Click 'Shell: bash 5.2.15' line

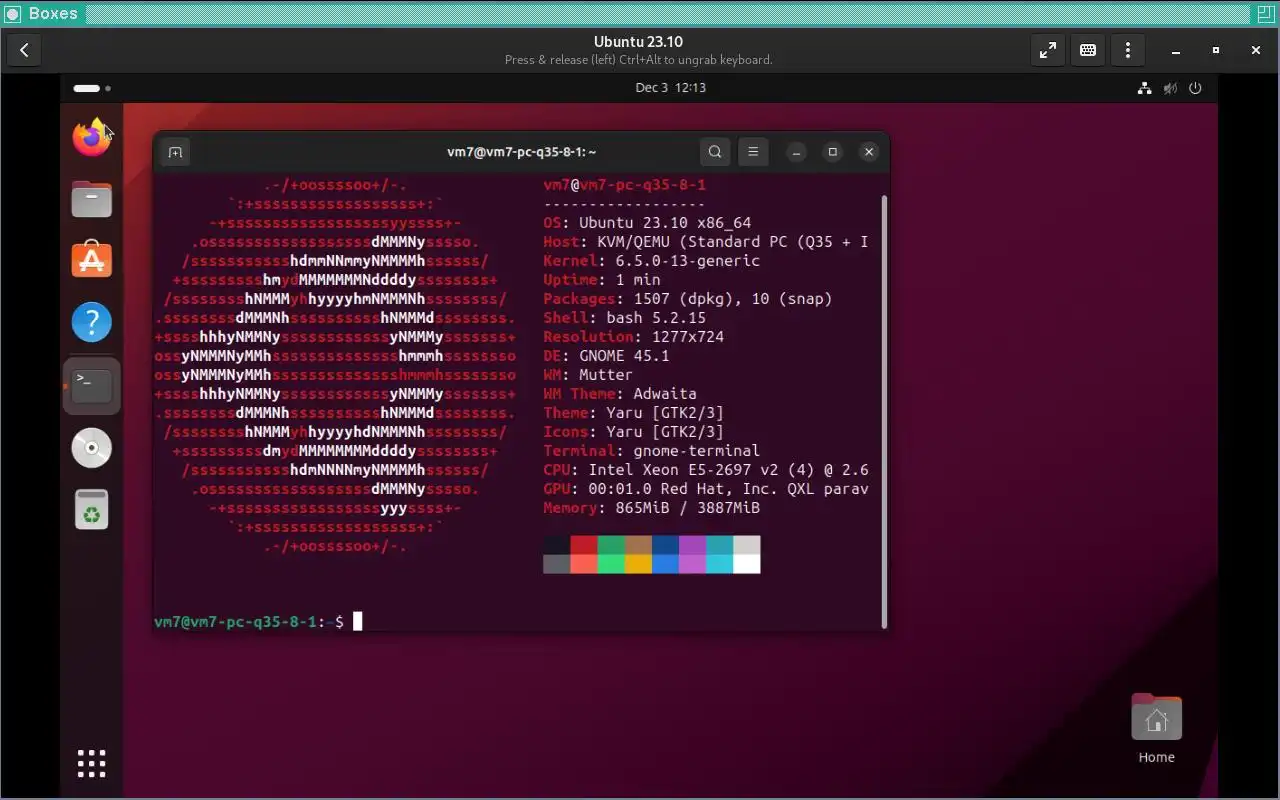pos(625,318)
